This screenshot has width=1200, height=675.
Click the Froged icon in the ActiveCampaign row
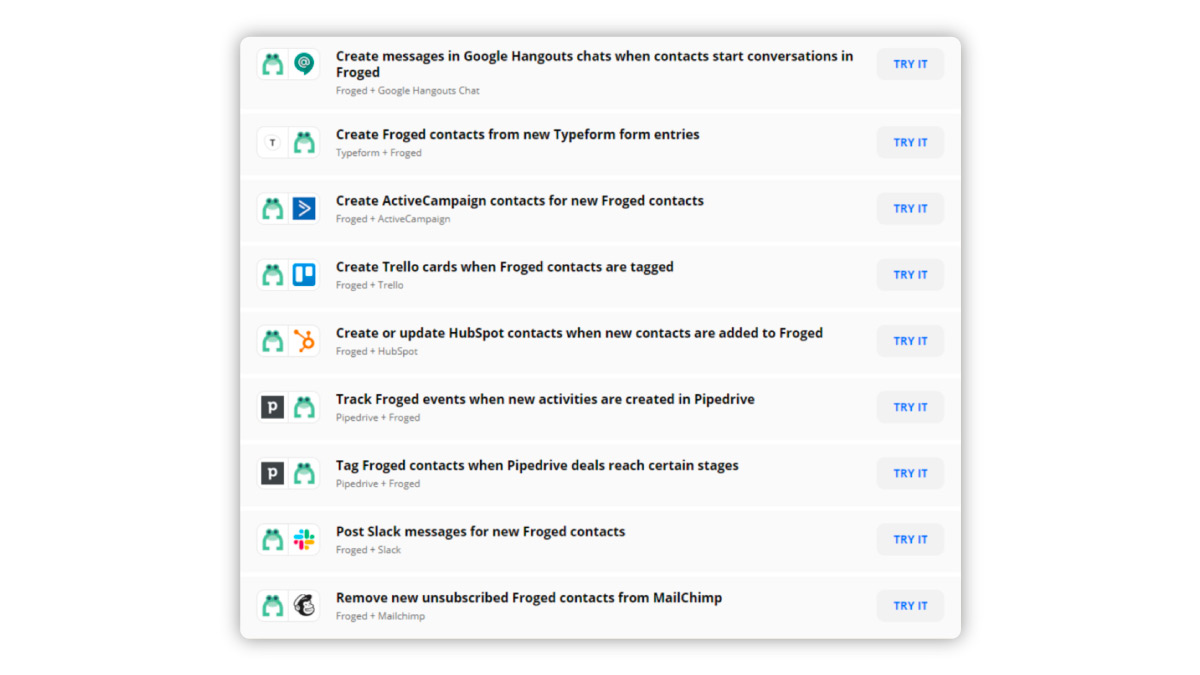pos(273,209)
